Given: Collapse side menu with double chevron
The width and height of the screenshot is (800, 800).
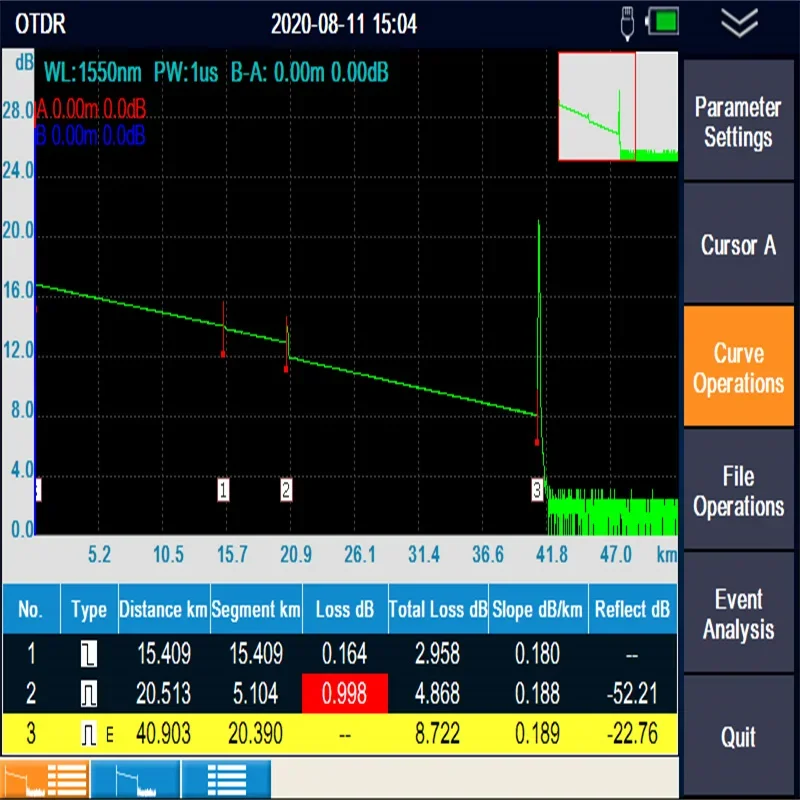Looking at the screenshot, I should (739, 23).
